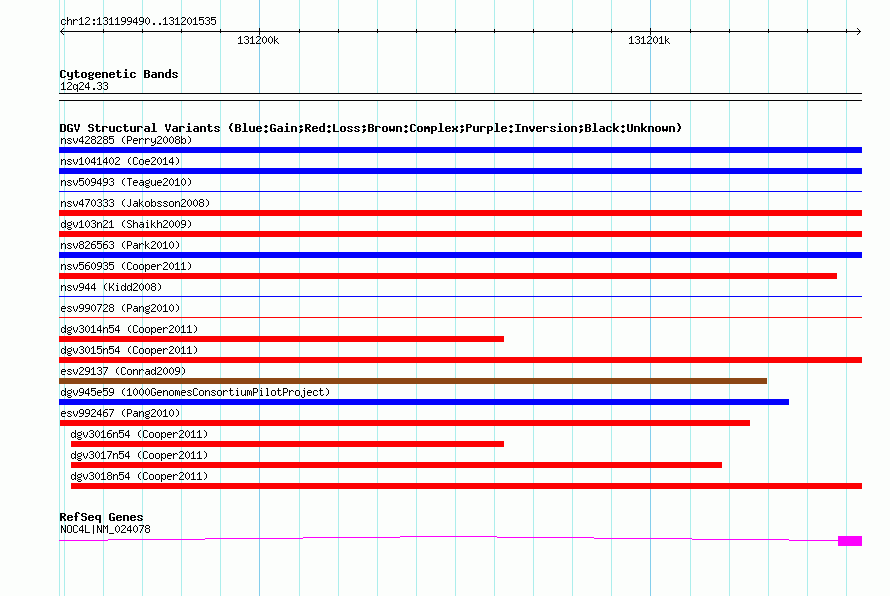Click the nsv509493 (Teague2010) label
This screenshot has height=596, width=890.
pos(126,182)
